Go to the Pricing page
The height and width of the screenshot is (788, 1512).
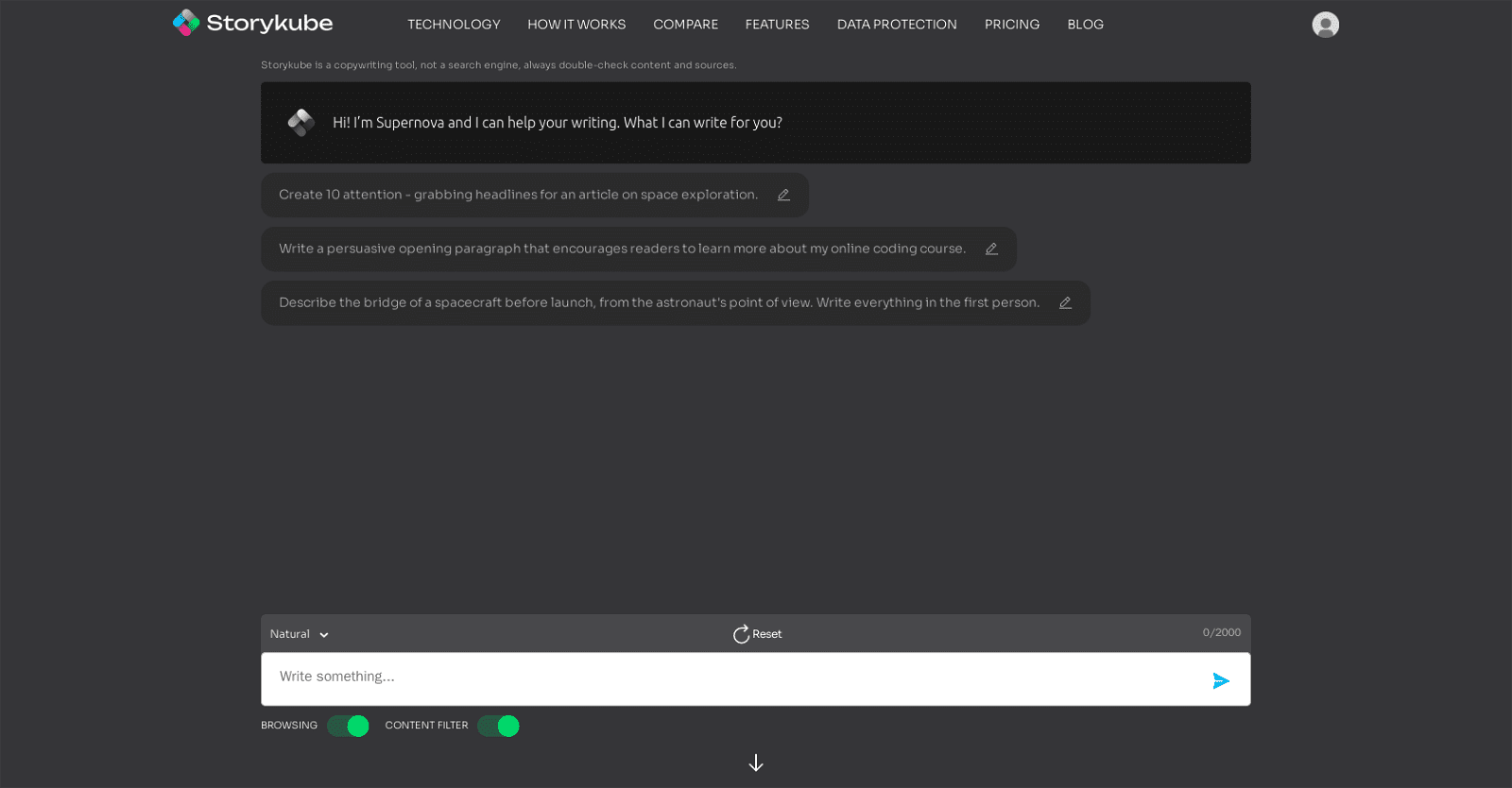click(1011, 25)
